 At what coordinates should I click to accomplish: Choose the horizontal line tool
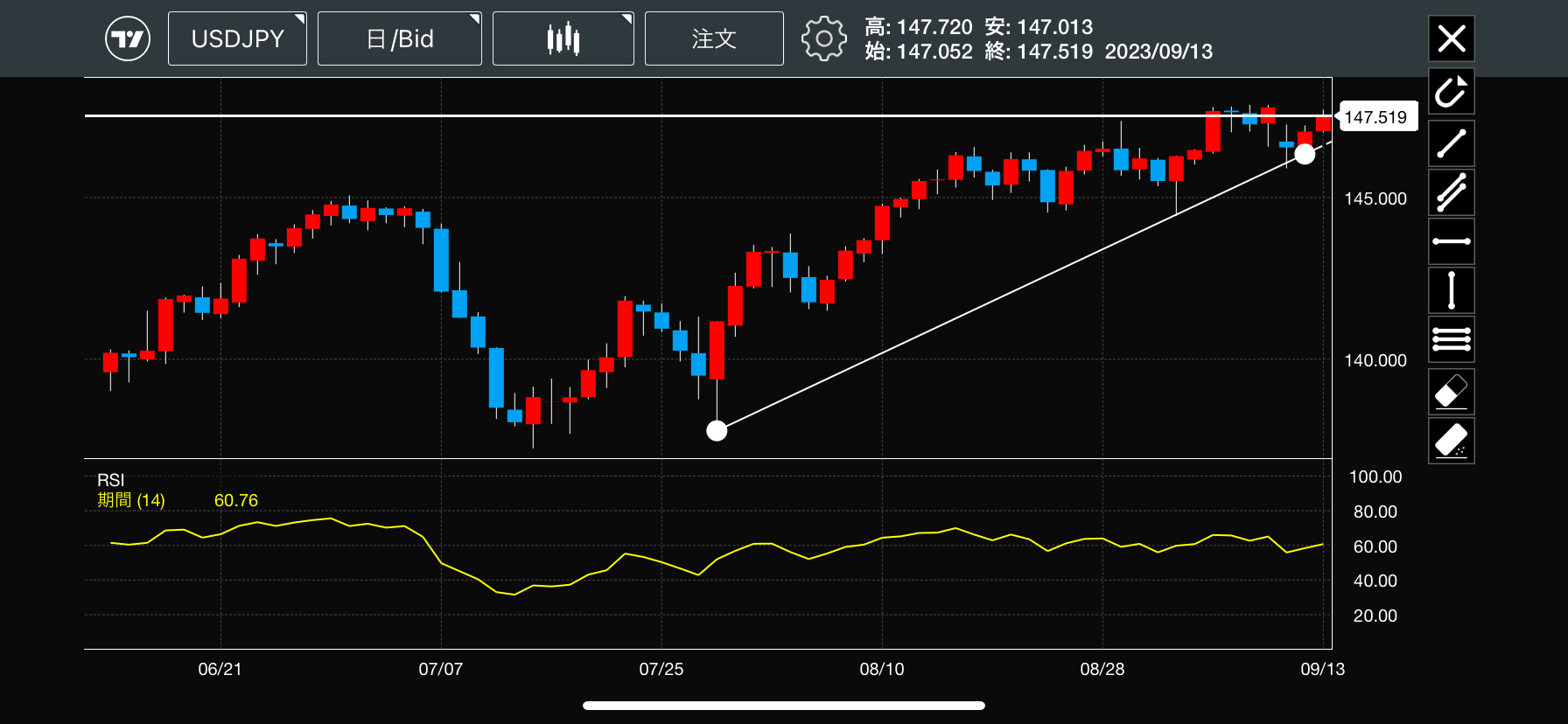1451,241
